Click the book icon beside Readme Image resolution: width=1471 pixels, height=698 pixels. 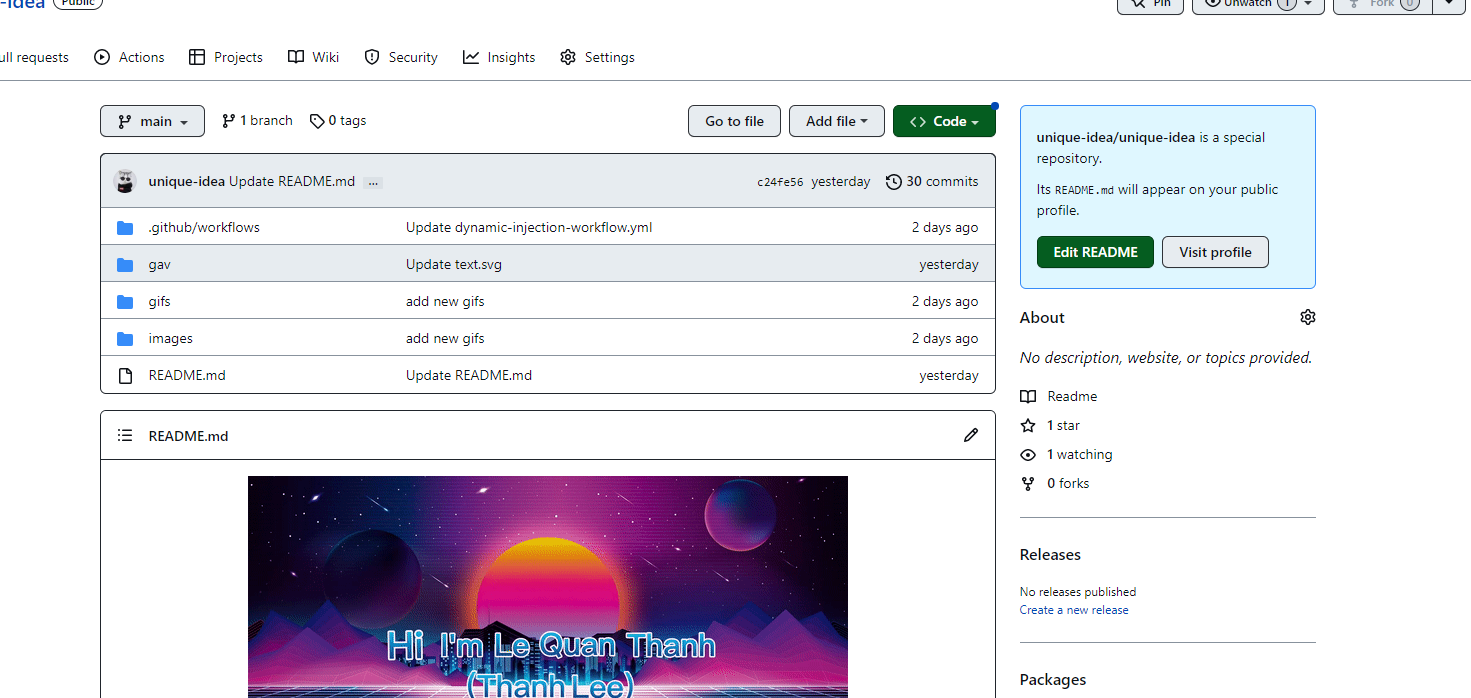(1028, 396)
